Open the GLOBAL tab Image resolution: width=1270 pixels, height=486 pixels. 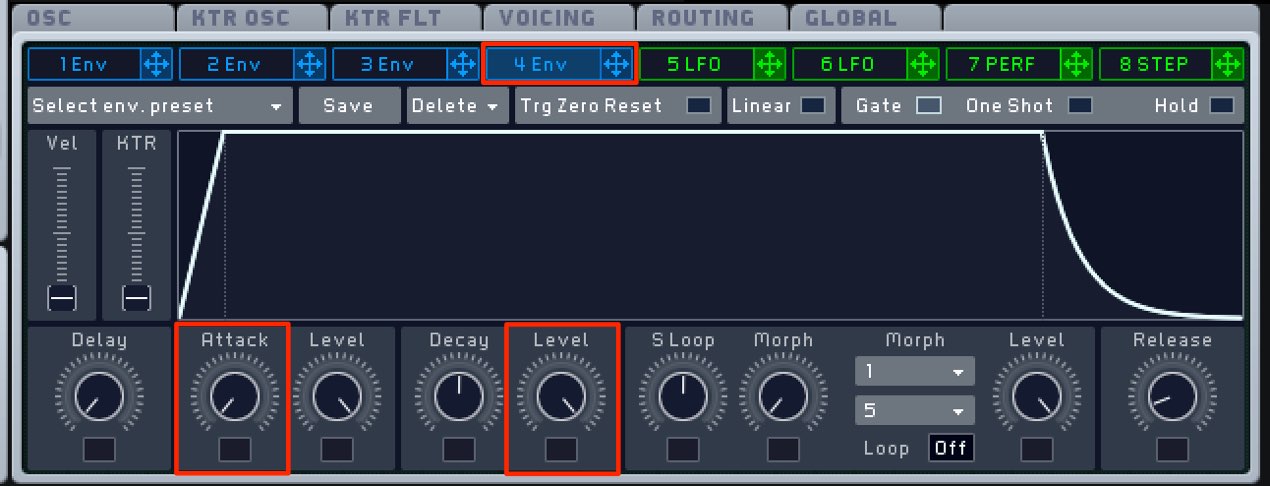coord(865,18)
